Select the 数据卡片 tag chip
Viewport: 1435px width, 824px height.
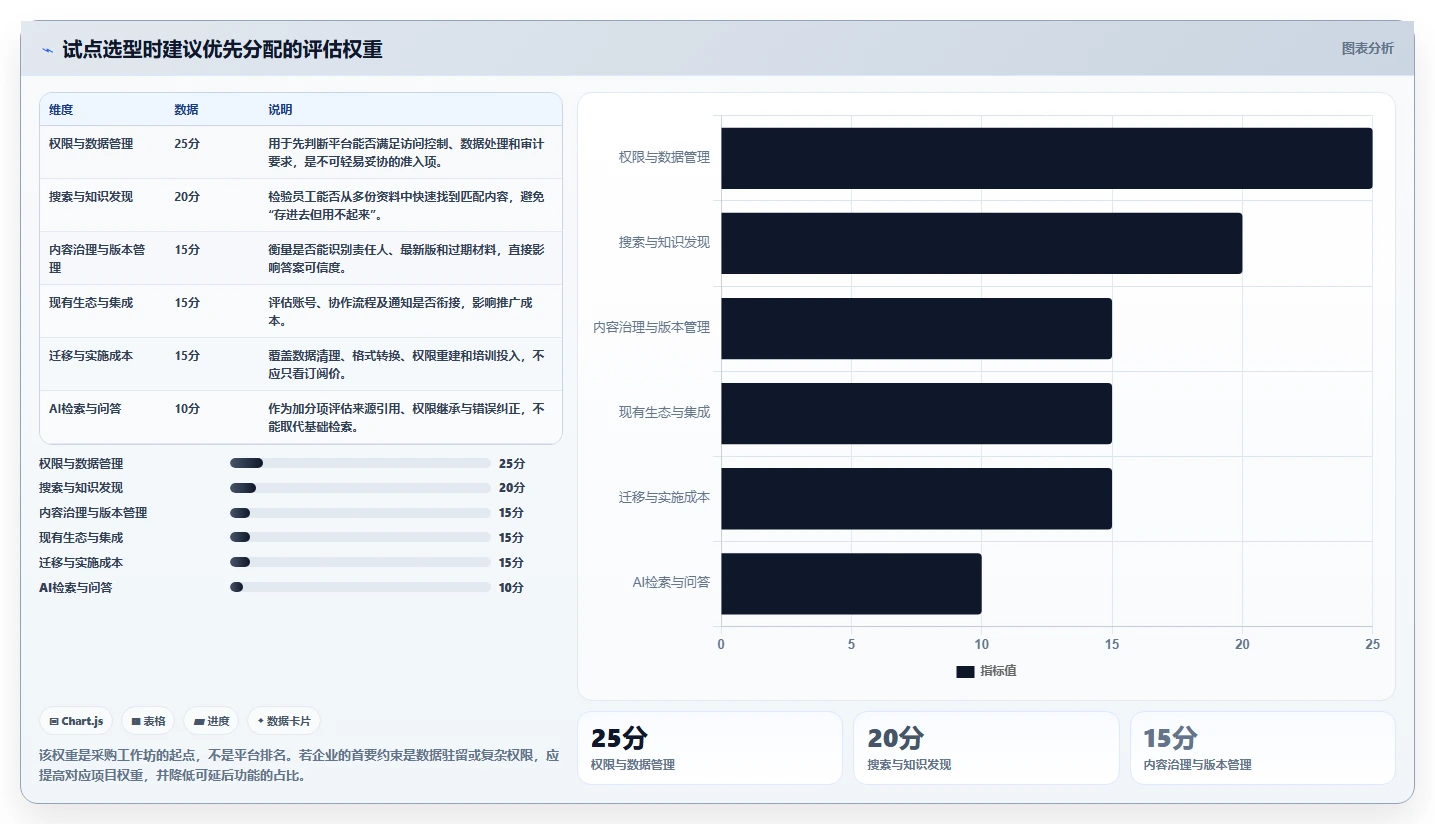[x=284, y=721]
